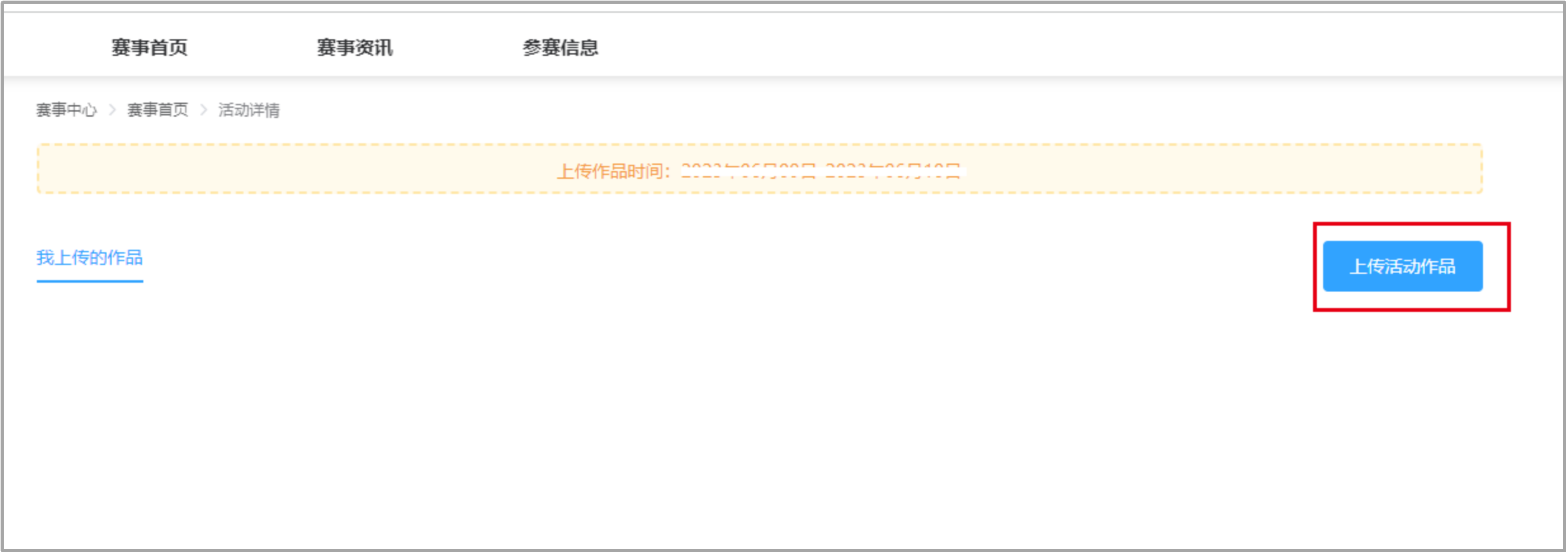
Task: Click the 上传作品时间 label in the banner
Action: [x=614, y=171]
